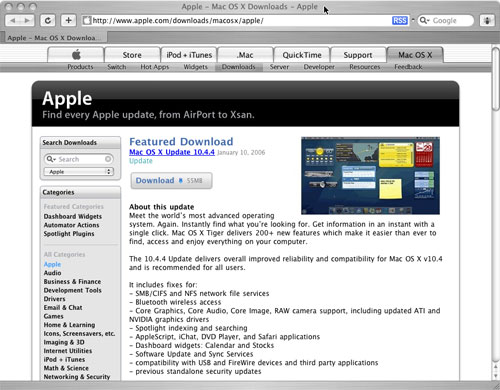Open Development Tools category

pos(73,290)
